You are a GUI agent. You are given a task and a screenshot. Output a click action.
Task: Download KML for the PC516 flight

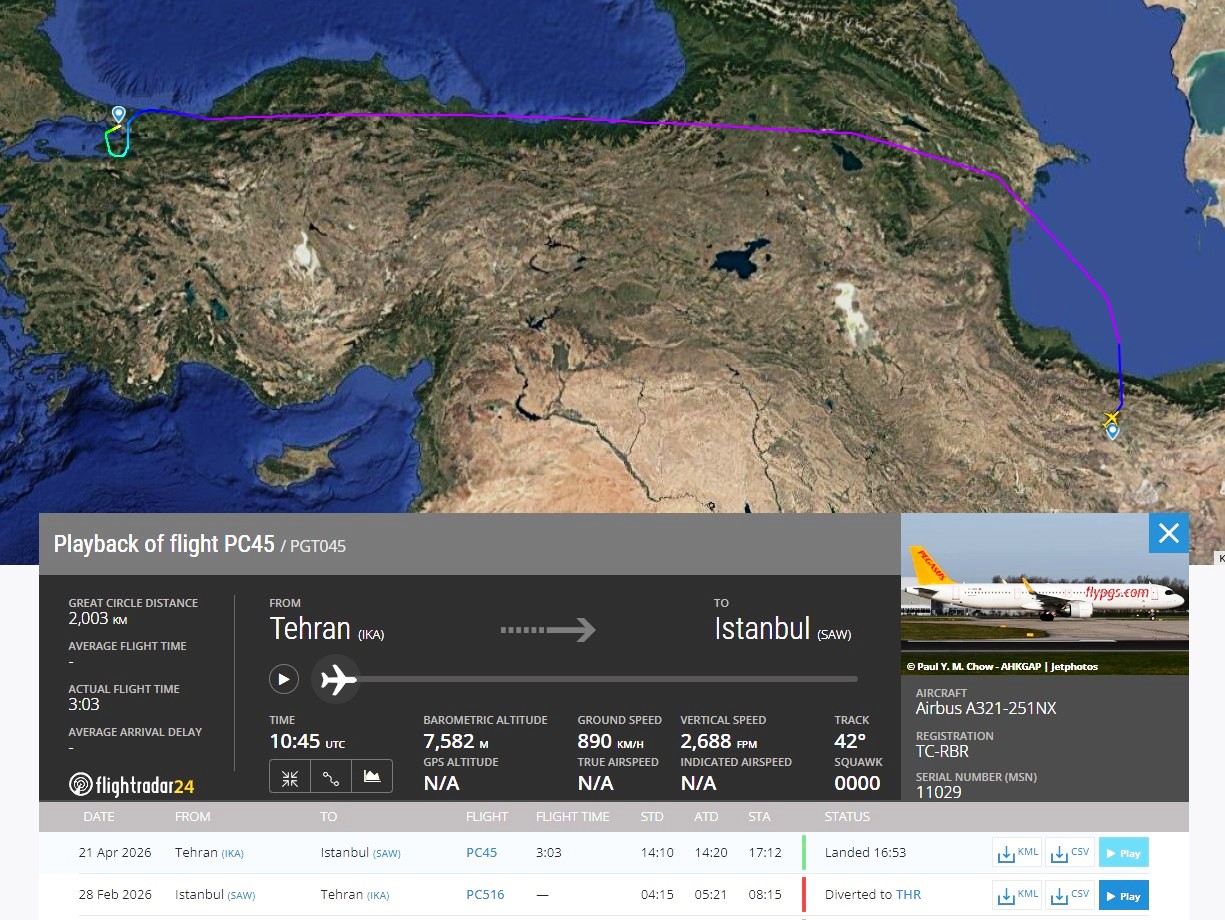[x=1018, y=895]
